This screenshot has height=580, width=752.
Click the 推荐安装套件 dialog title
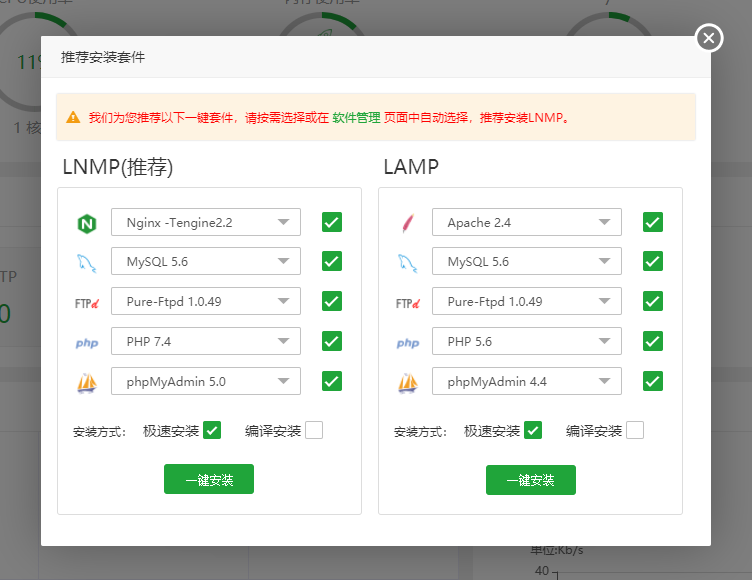coord(103,57)
